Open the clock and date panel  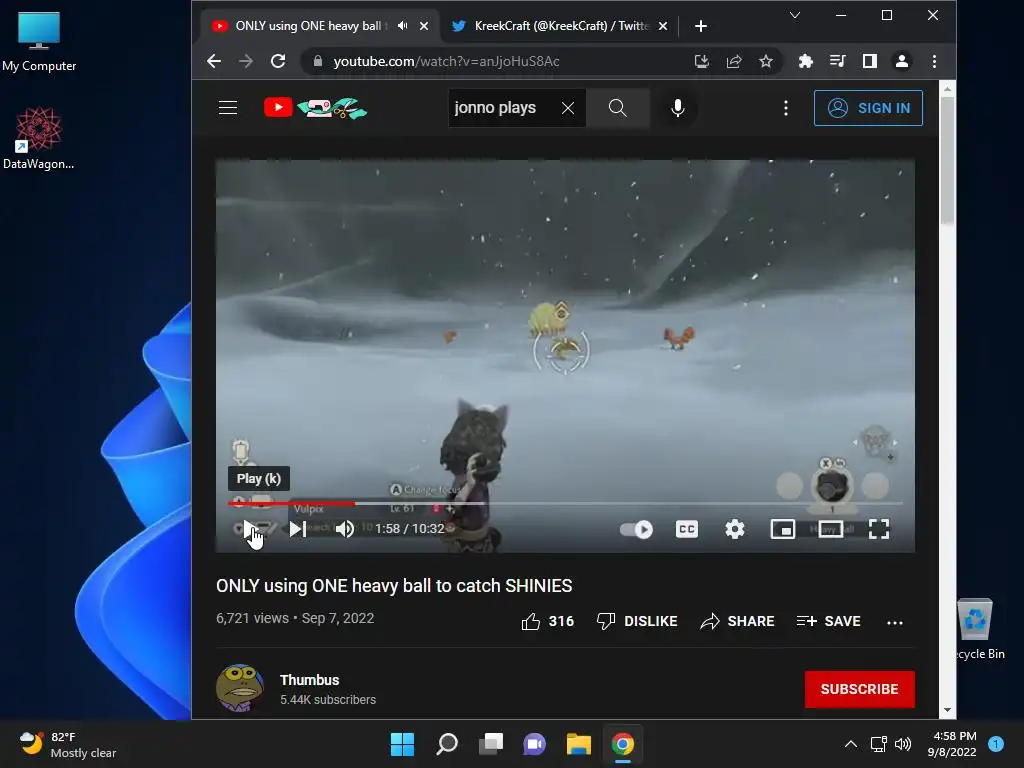(x=952, y=744)
